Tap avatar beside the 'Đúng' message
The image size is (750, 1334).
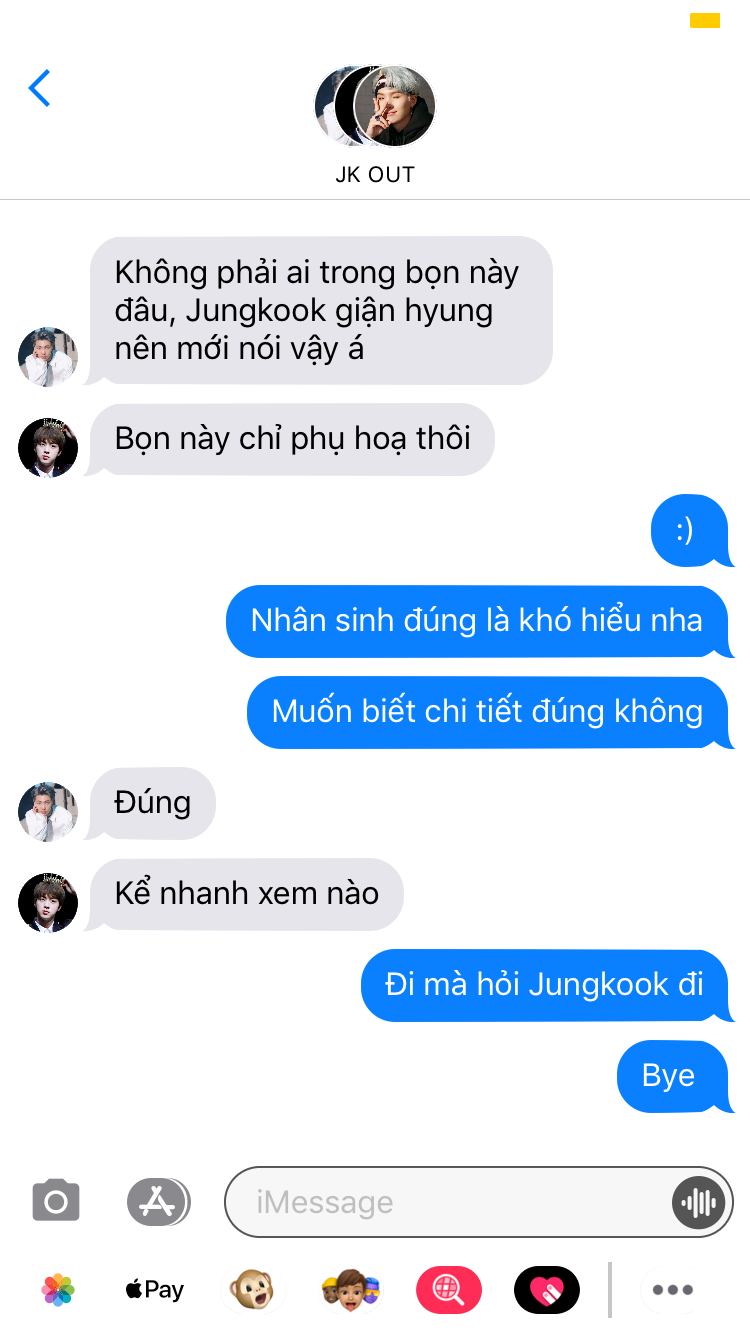pos(48,811)
